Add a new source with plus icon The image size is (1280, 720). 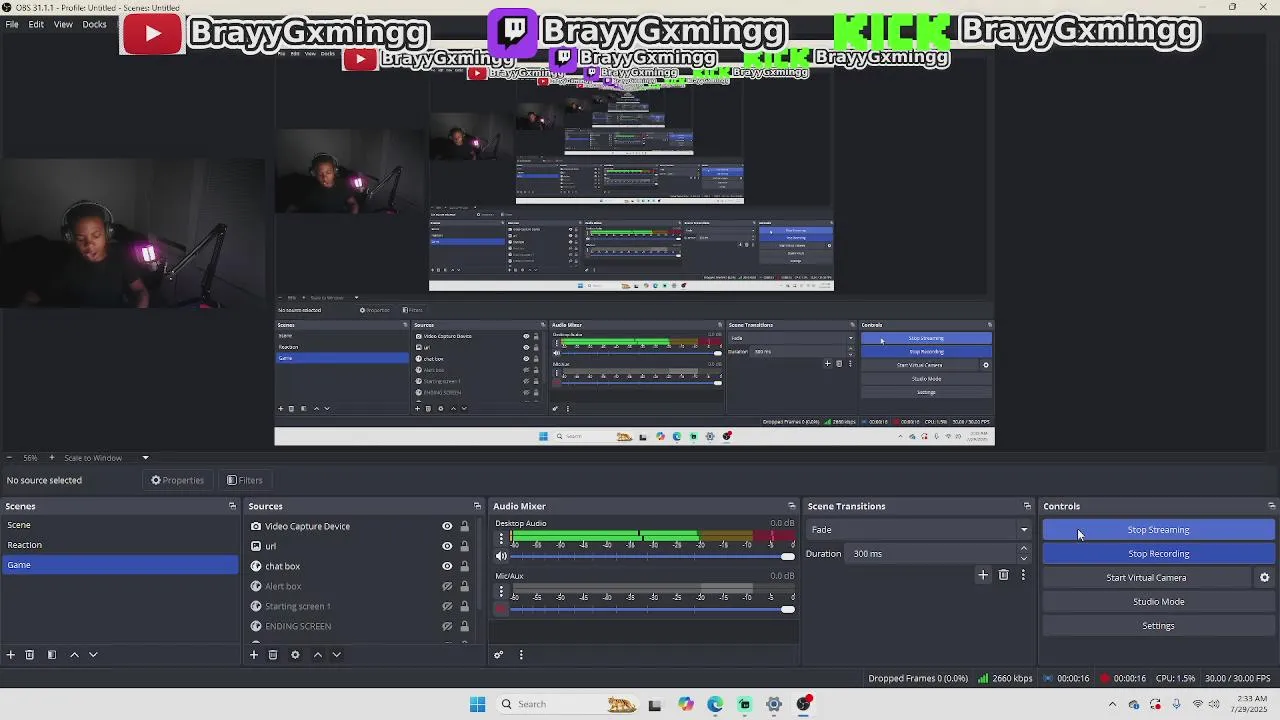[x=254, y=655]
